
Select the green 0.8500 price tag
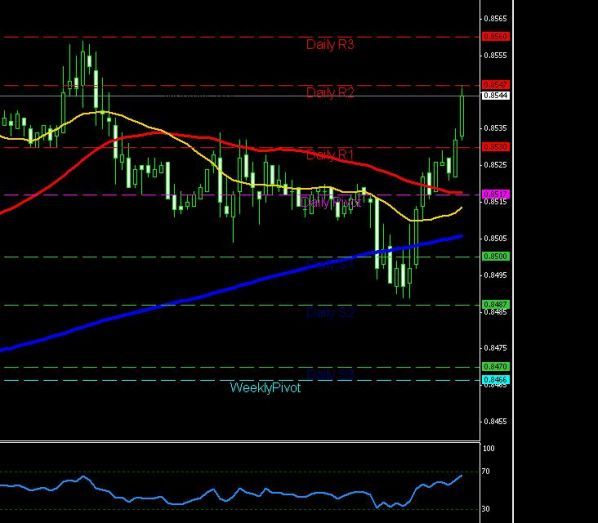[496, 256]
